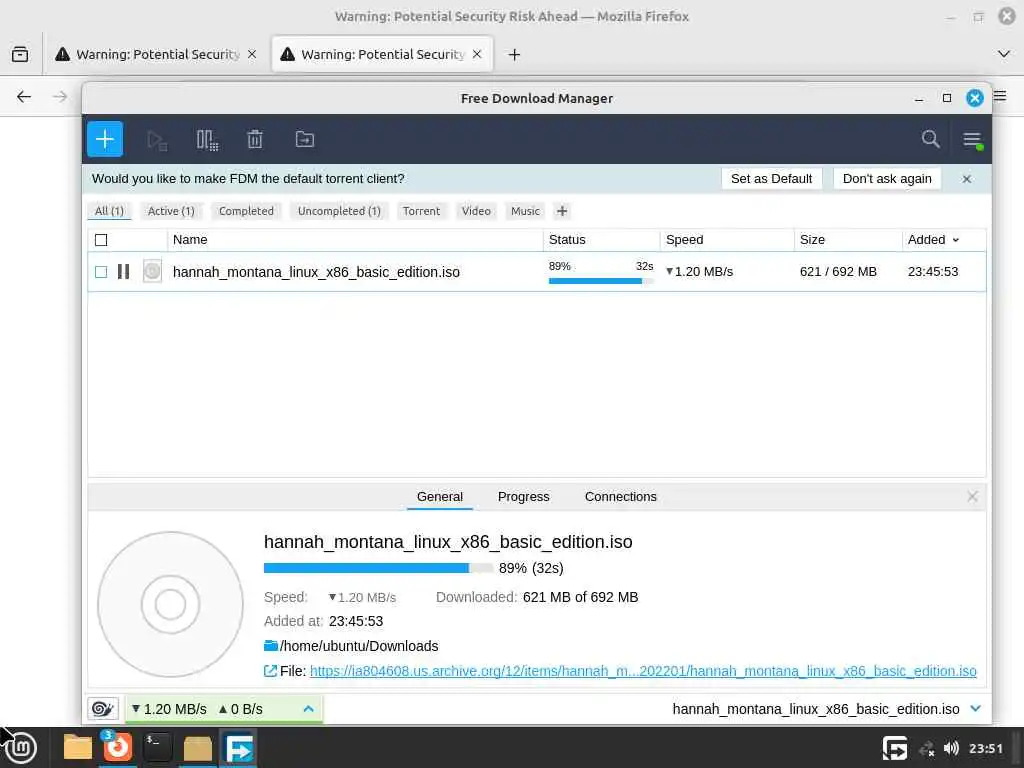1024x768 pixels.
Task: Open Firefox list all tabs dropdown
Action: (1004, 54)
